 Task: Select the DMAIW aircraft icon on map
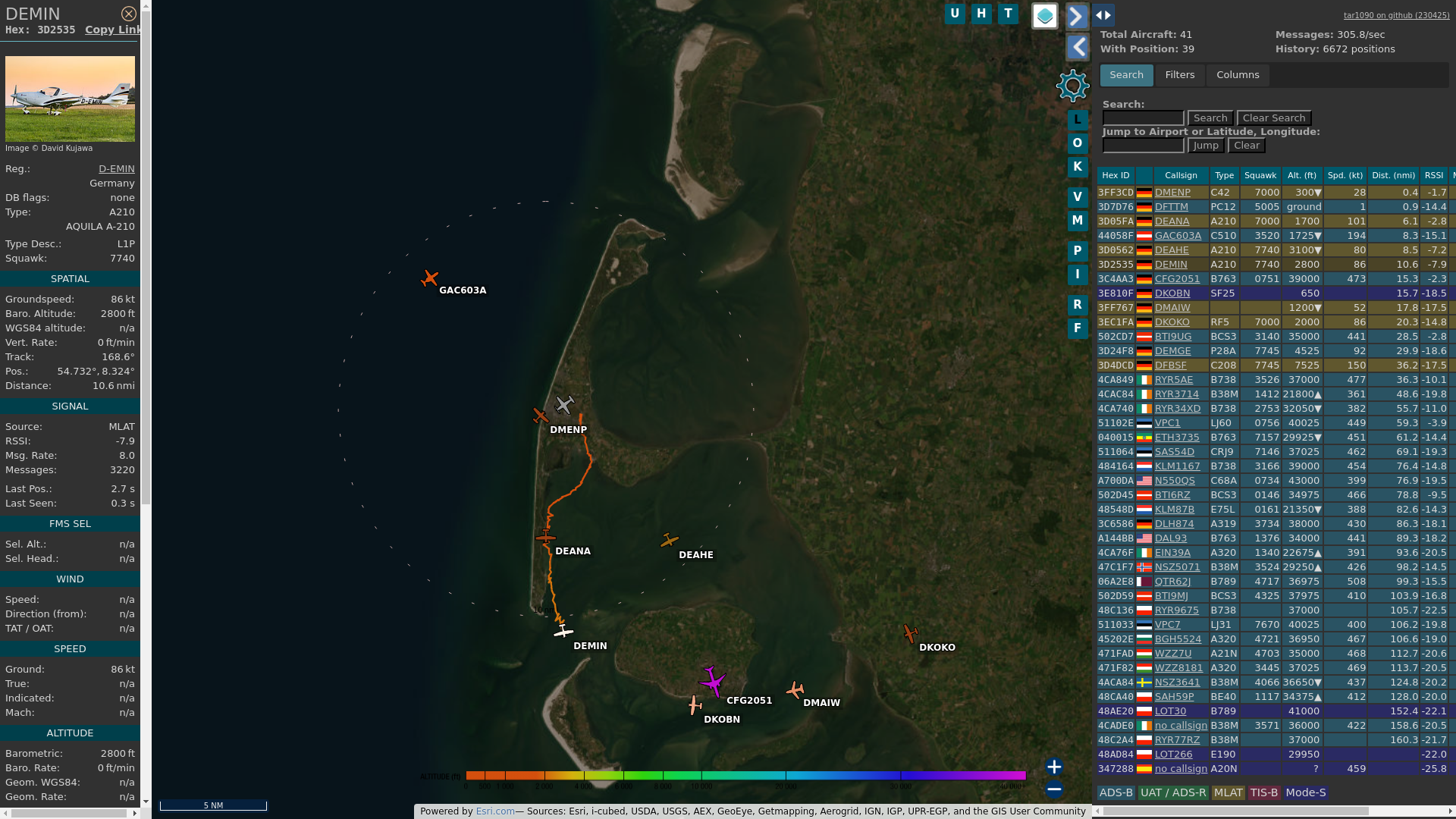click(x=795, y=690)
